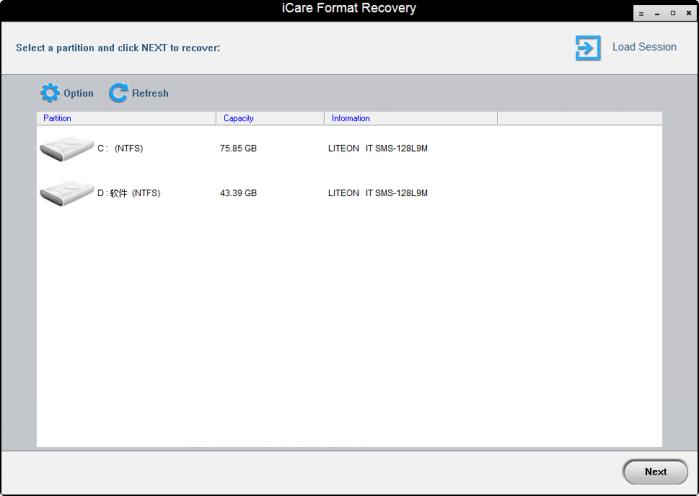Click LITEON IT SMS-128L9M in C: row
The image size is (699, 496).
[x=378, y=148]
